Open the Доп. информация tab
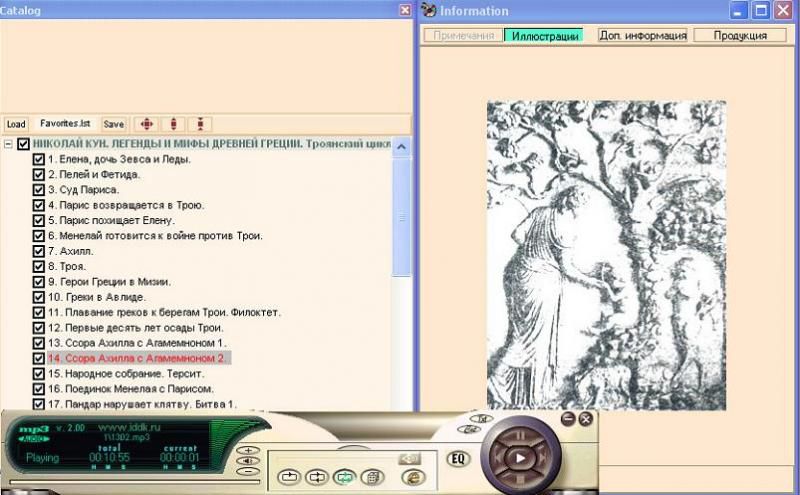Screen dimensions: 800x495 pos(642,35)
